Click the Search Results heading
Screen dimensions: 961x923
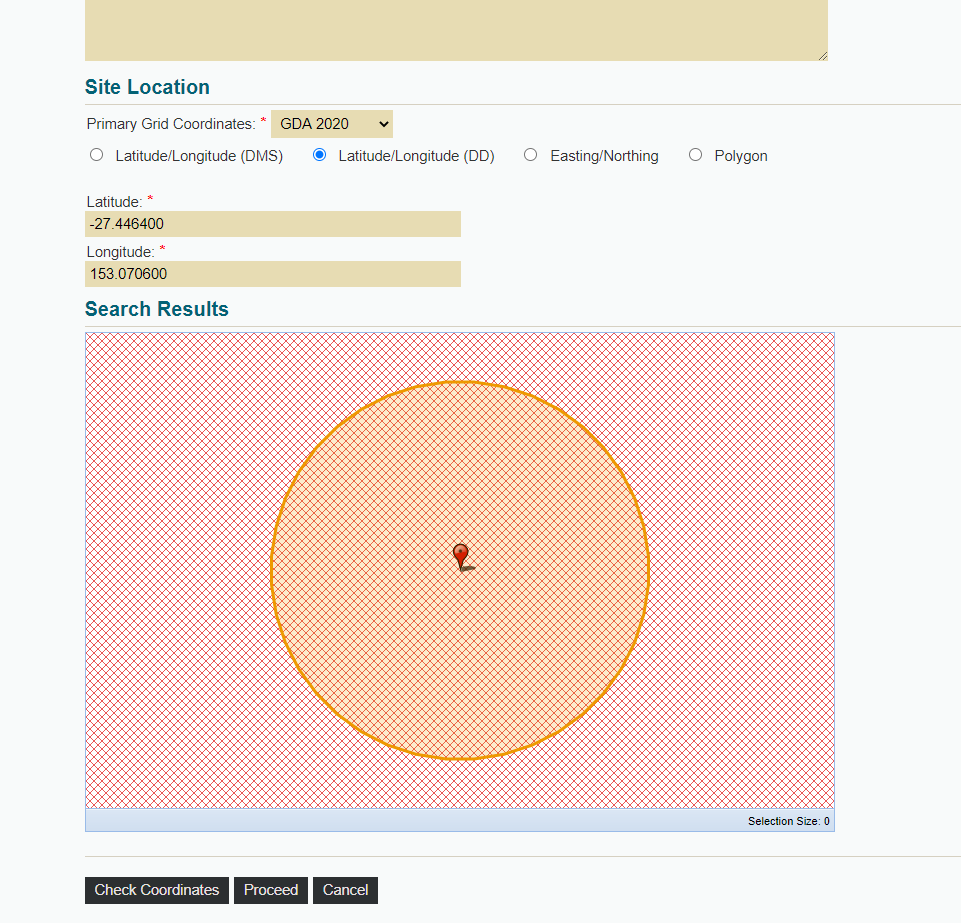click(157, 309)
